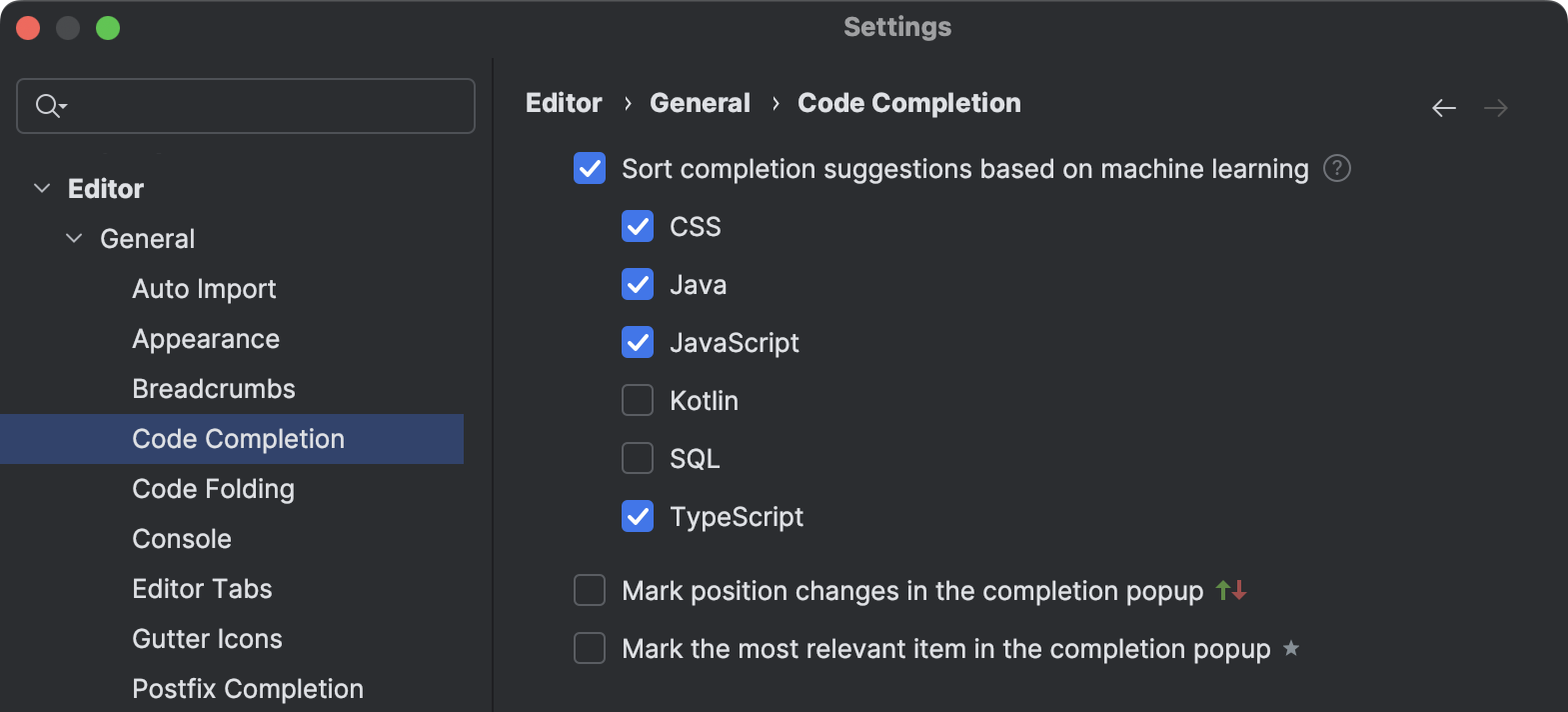Viewport: 1568px width, 712px height.
Task: Collapse the Editor tree node
Action: click(42, 188)
